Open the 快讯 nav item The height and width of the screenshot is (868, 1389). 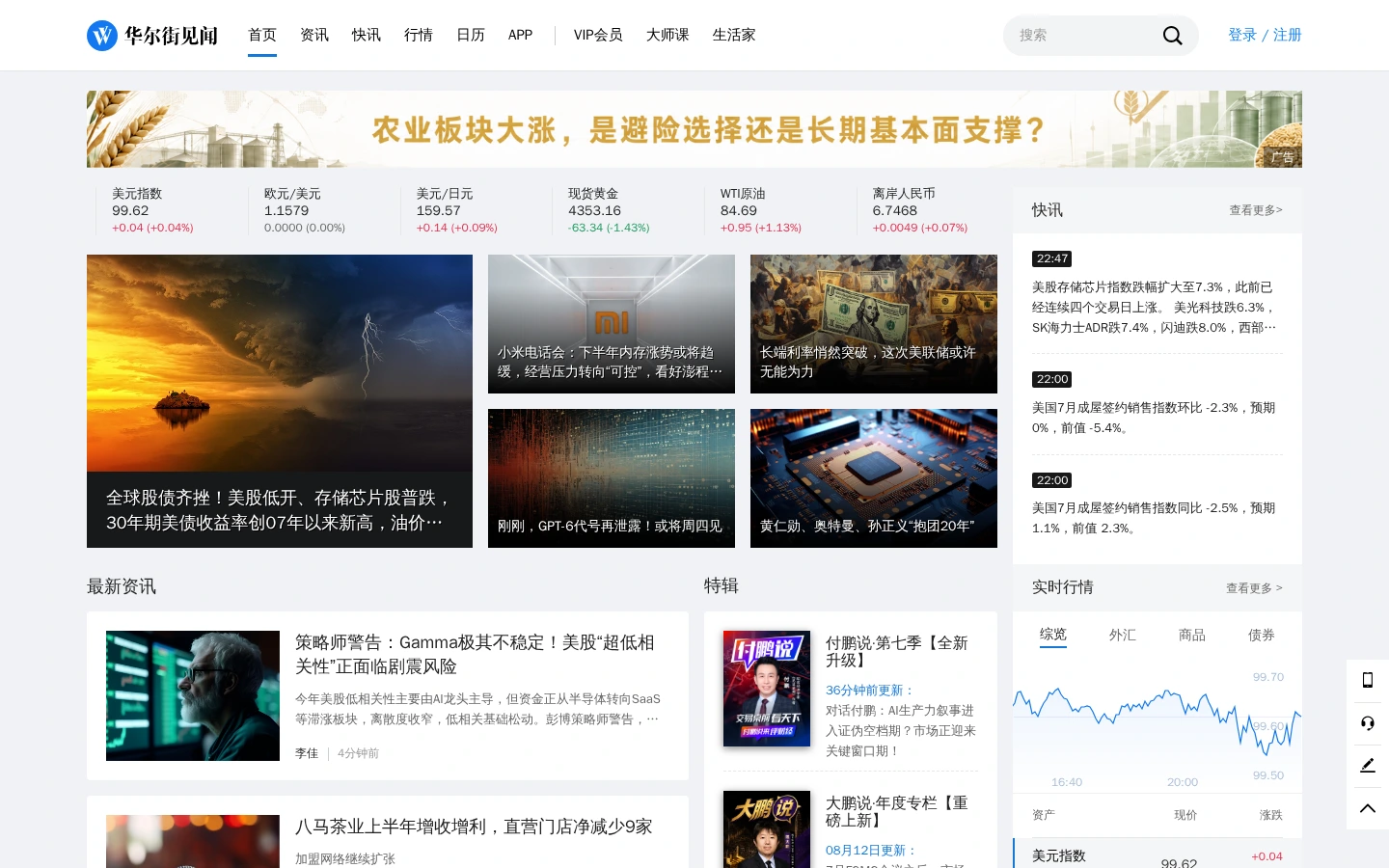[367, 35]
